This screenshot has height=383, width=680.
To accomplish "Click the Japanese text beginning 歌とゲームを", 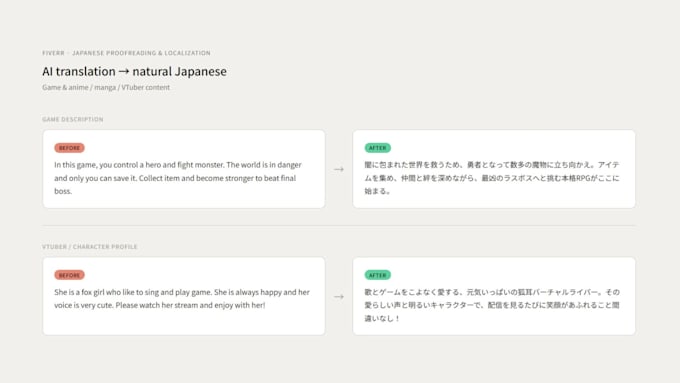I will click(492, 305).
